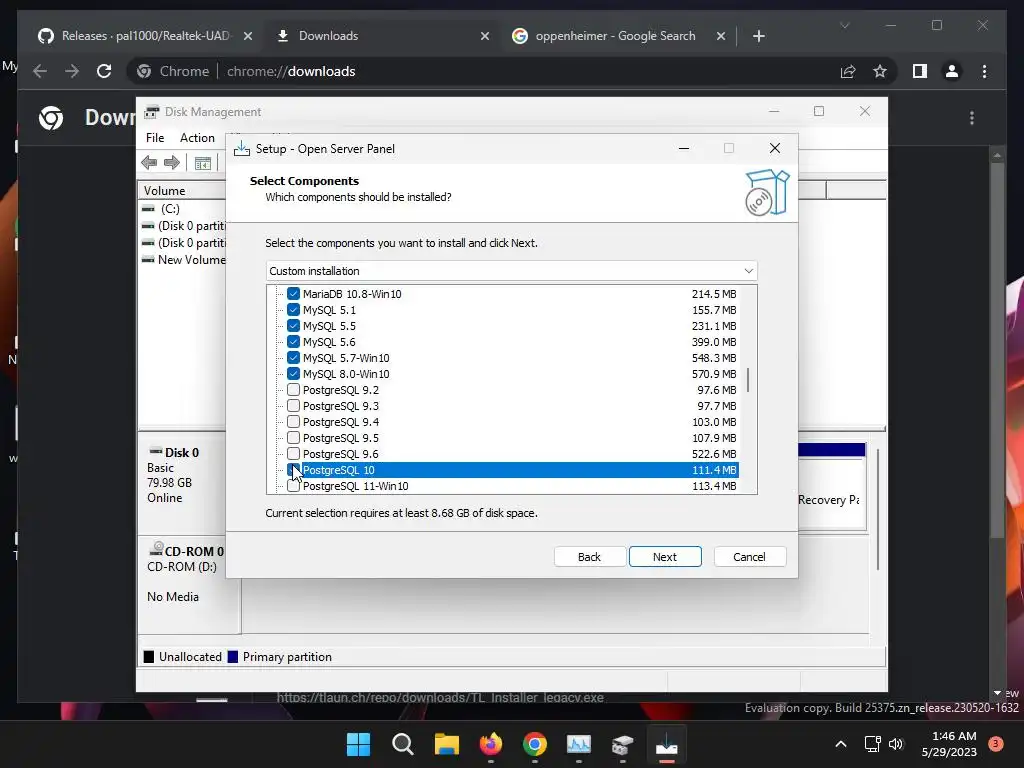Viewport: 1024px width, 768px height.
Task: Click Disk Management back arrow toolbar icon
Action: click(149, 163)
